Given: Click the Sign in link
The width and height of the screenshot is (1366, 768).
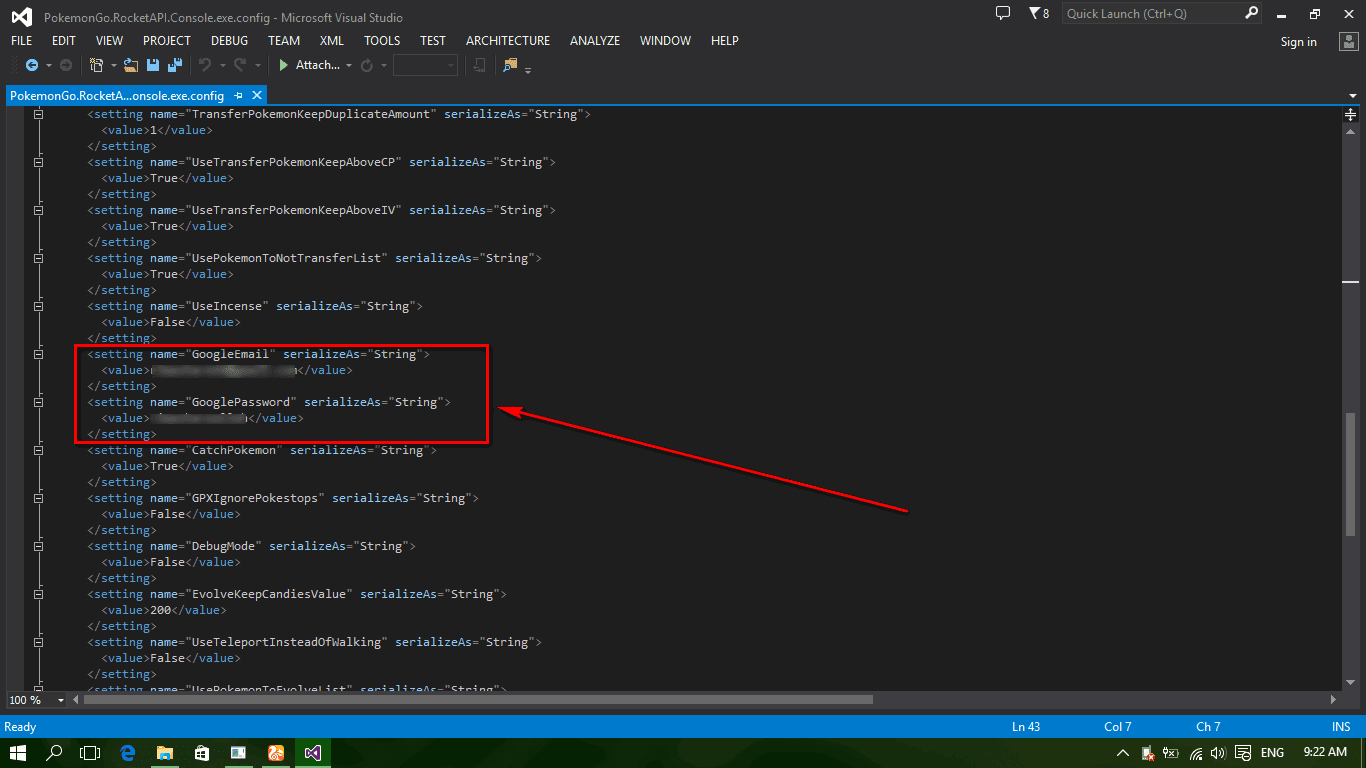Looking at the screenshot, I should [x=1298, y=41].
